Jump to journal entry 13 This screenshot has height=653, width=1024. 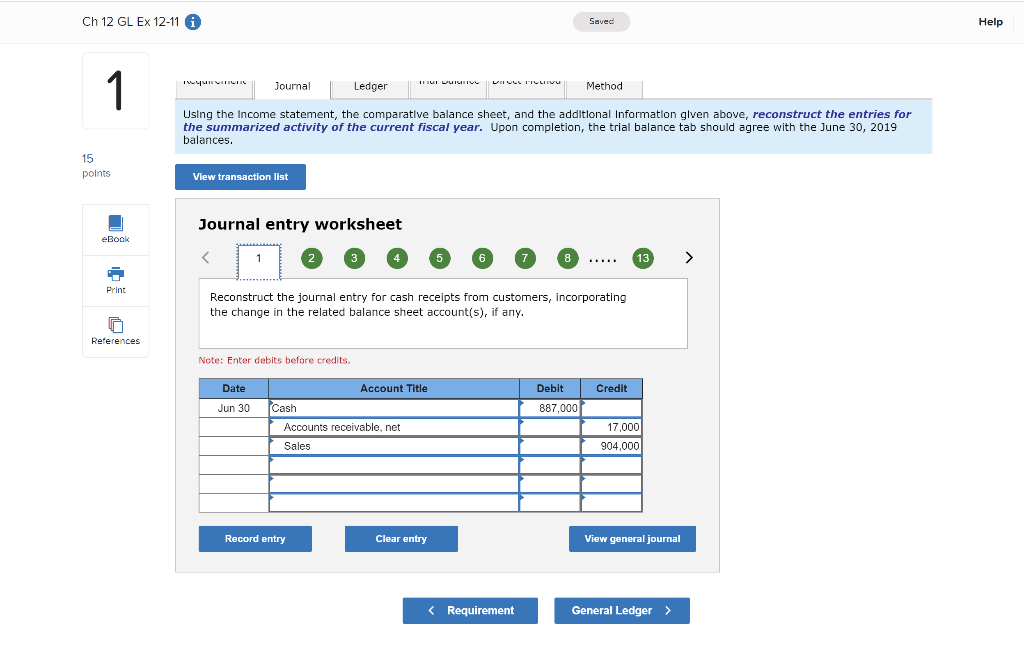point(643,259)
